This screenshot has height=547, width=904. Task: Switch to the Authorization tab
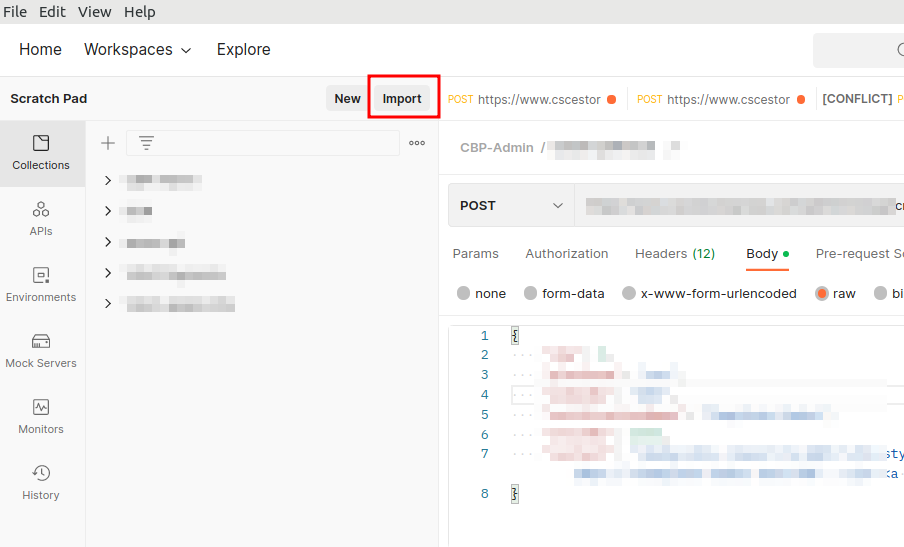click(566, 254)
